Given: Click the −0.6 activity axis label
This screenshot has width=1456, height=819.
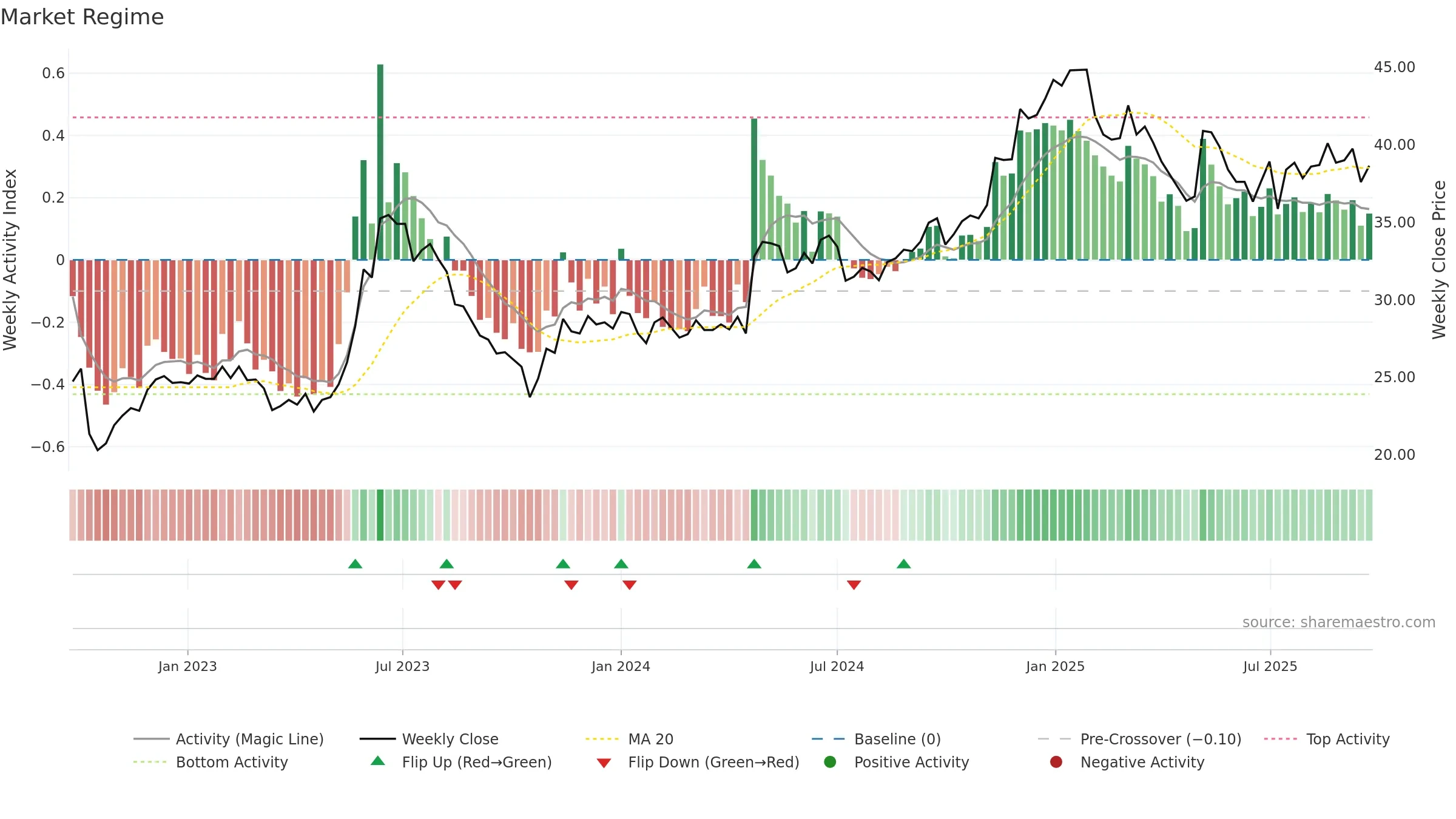Looking at the screenshot, I should coord(48,447).
